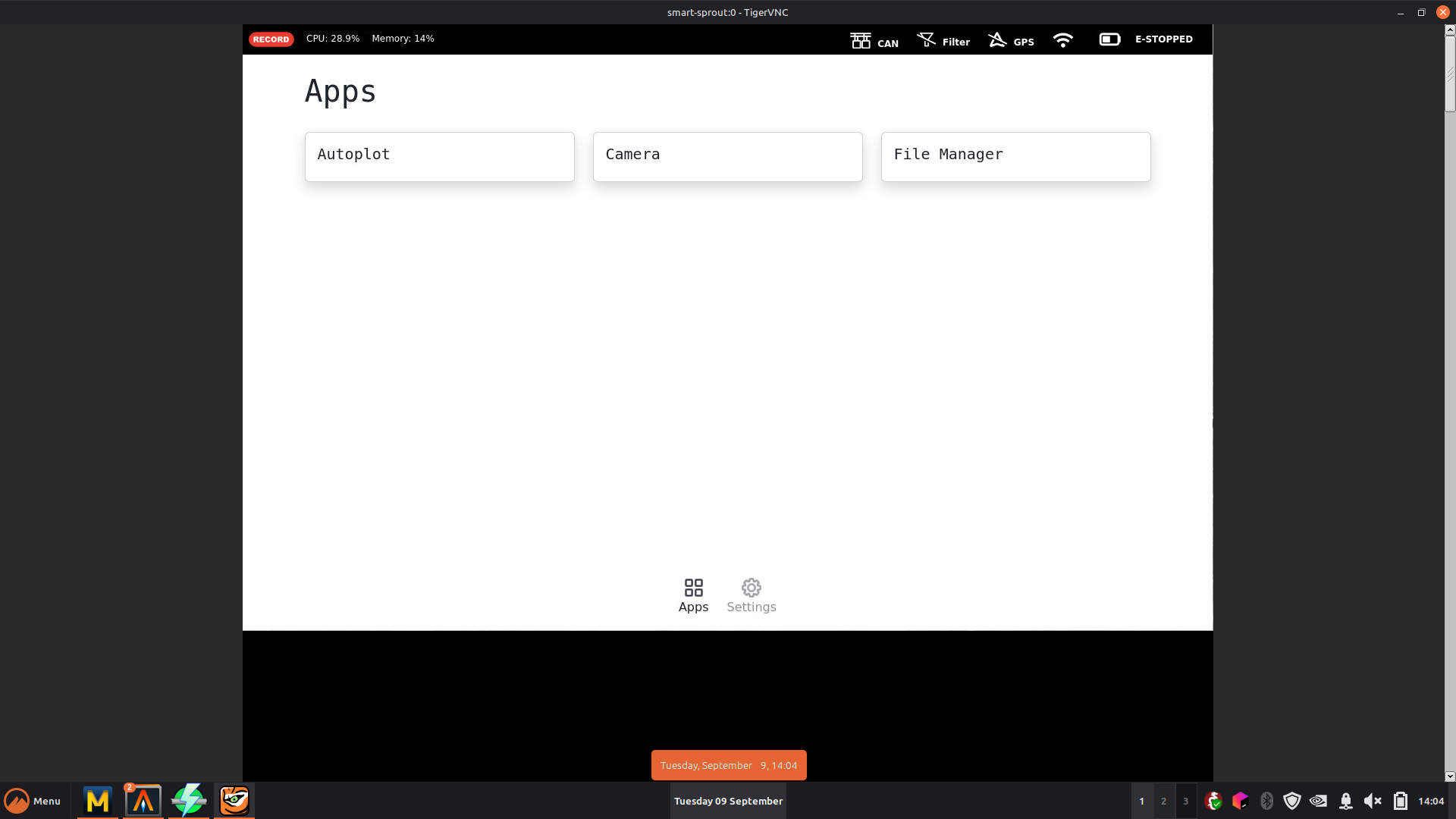The image size is (1456, 819).
Task: Switch to workspace 3
Action: coord(1185,801)
